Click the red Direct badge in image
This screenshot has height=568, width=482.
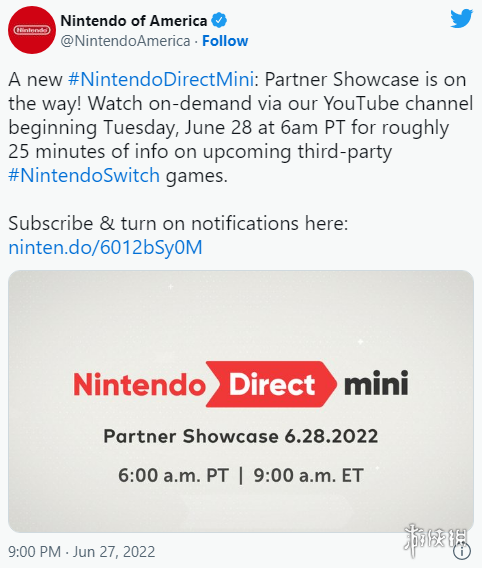coord(271,384)
